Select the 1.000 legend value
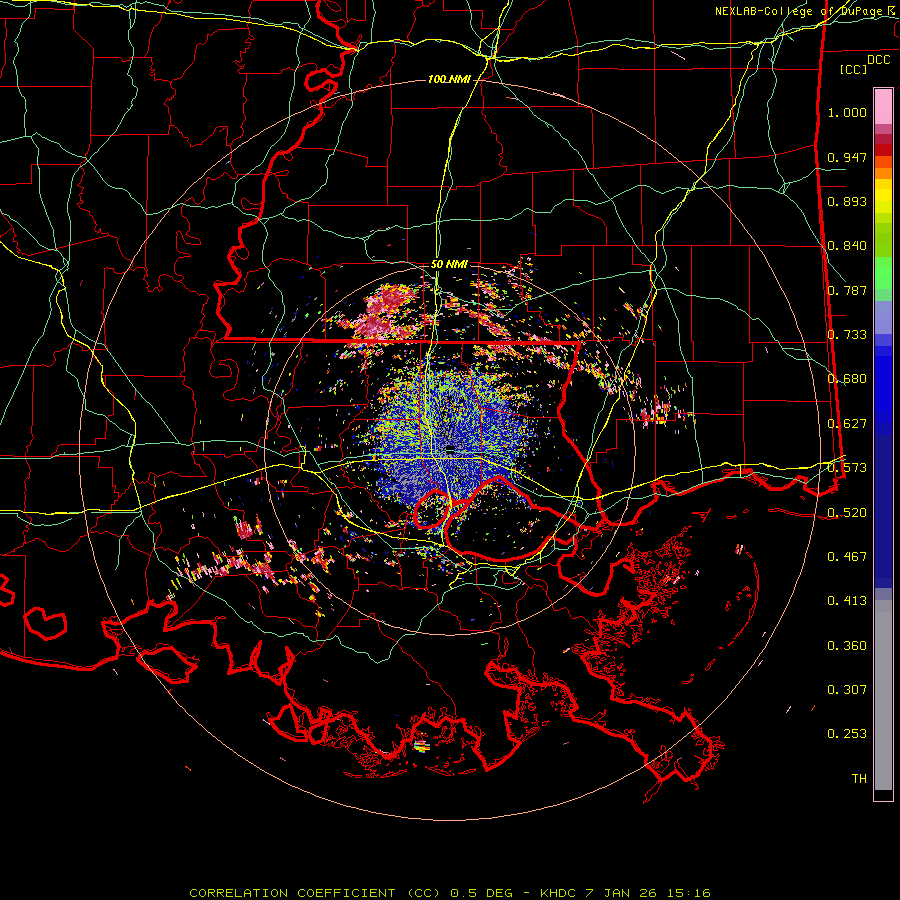The height and width of the screenshot is (900, 900). coord(847,112)
